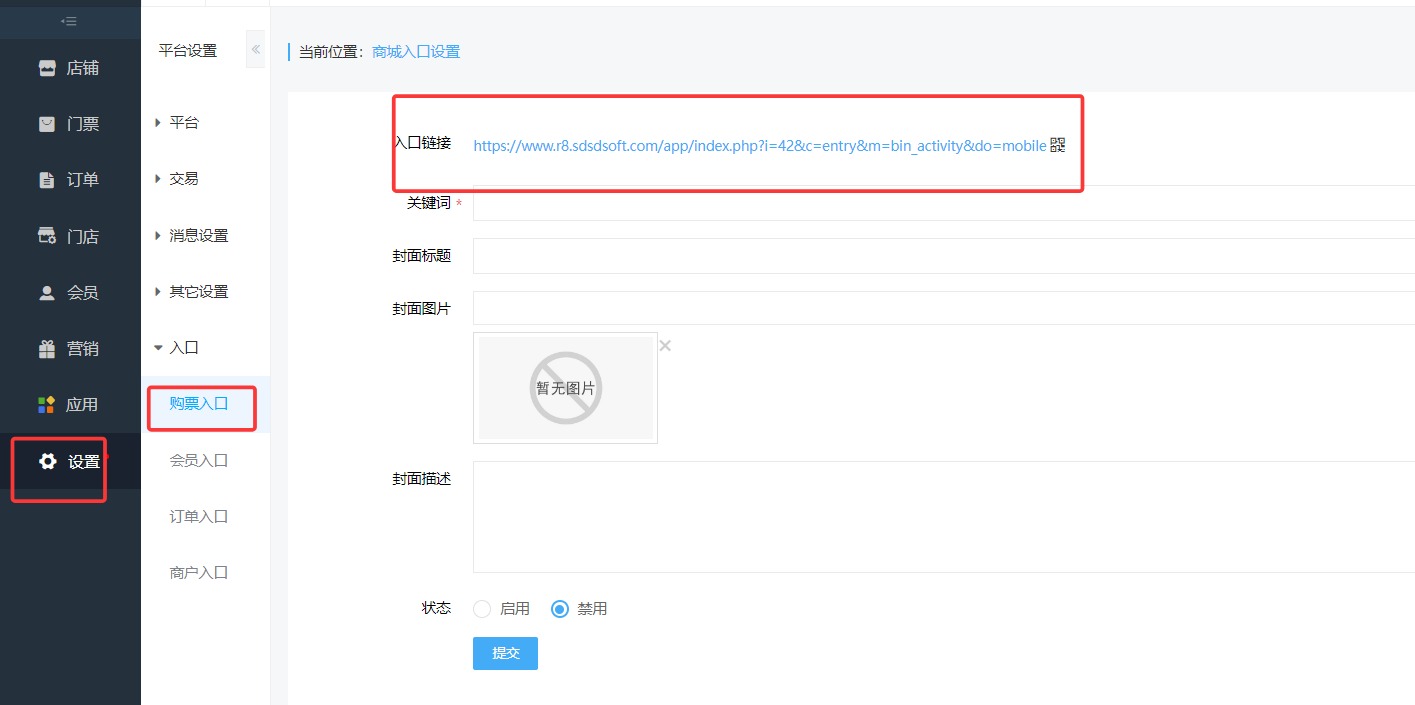Collapse the 入口 submenu arrow
Screen dimensions: 1415x705
[158, 348]
